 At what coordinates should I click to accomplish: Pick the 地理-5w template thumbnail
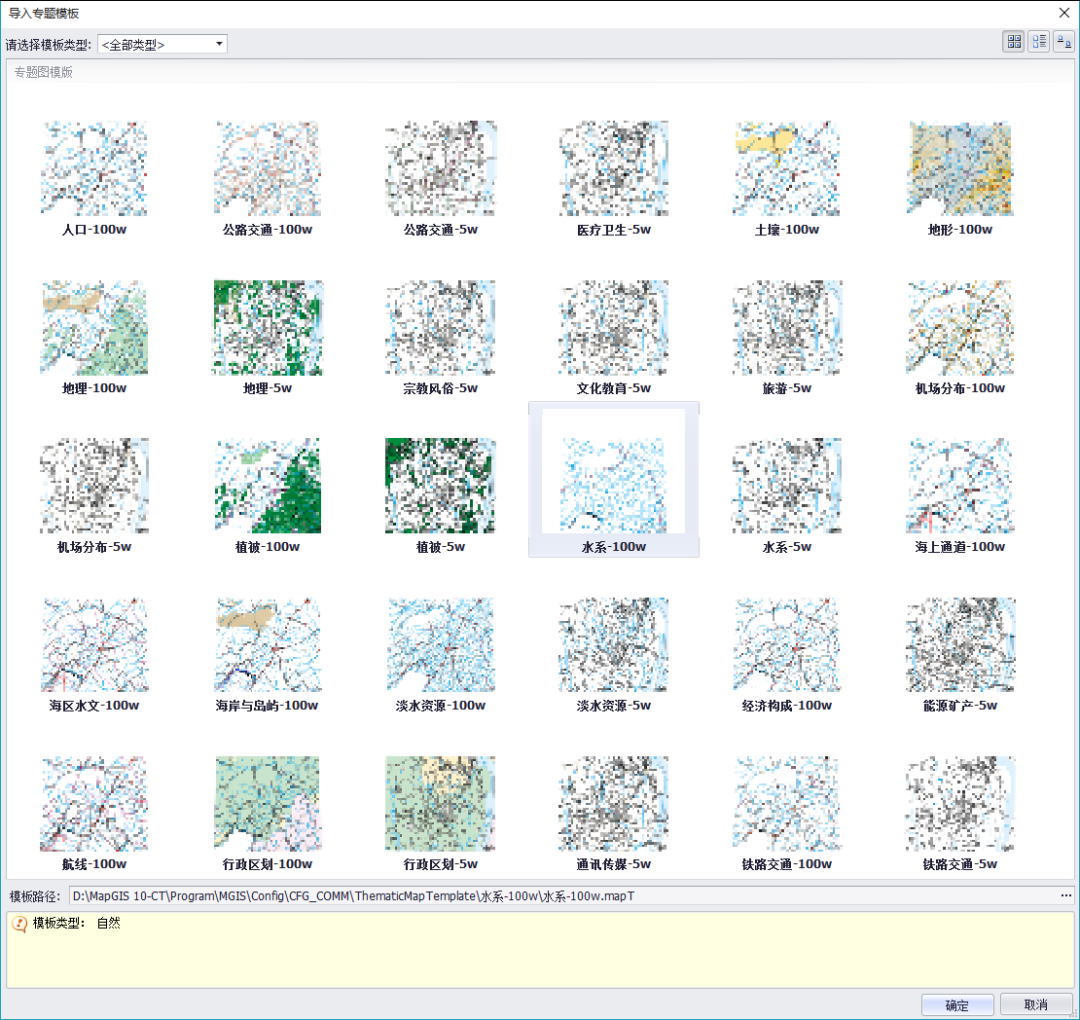click(x=267, y=329)
